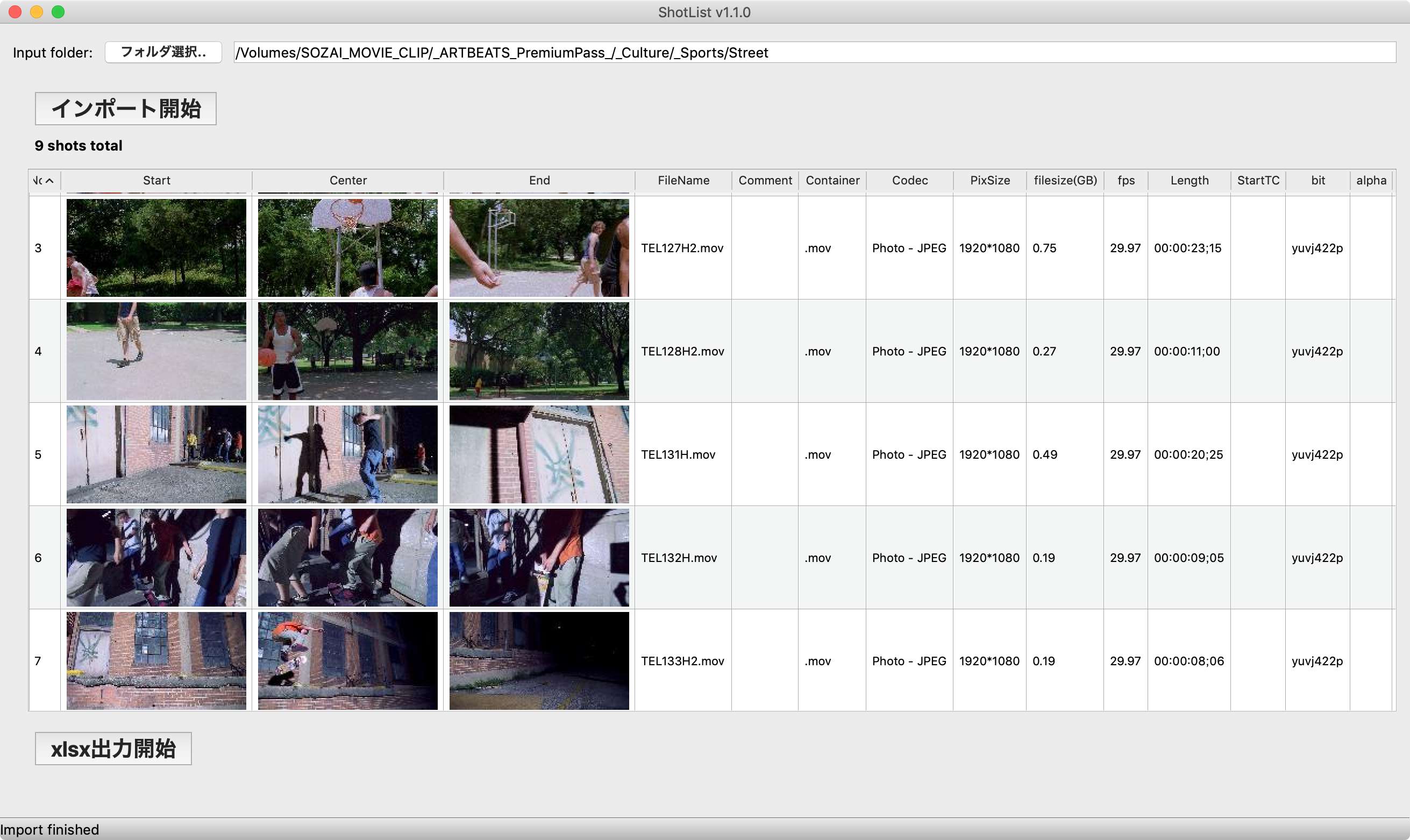The width and height of the screenshot is (1410, 840).
Task: Select End thumbnail of row 4
Action: point(539,351)
